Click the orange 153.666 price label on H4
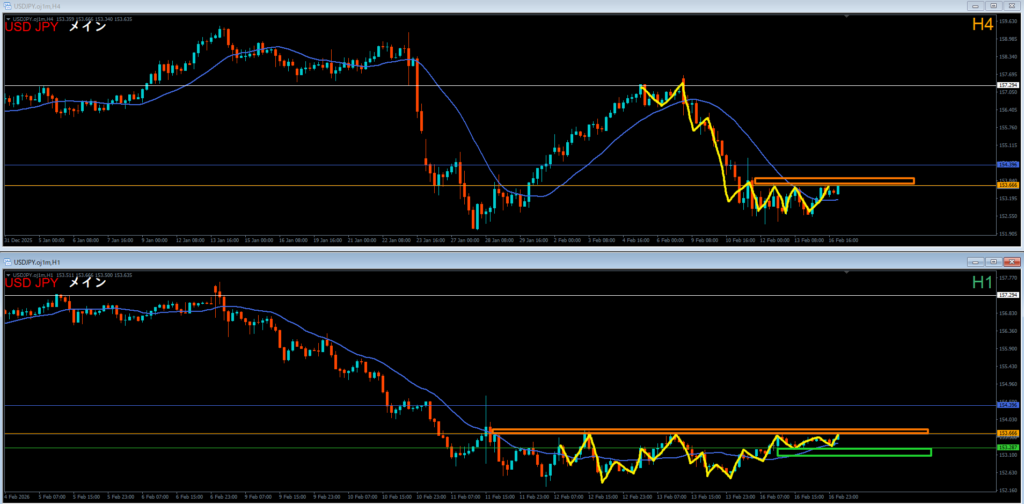 pyautogui.click(x=1008, y=186)
